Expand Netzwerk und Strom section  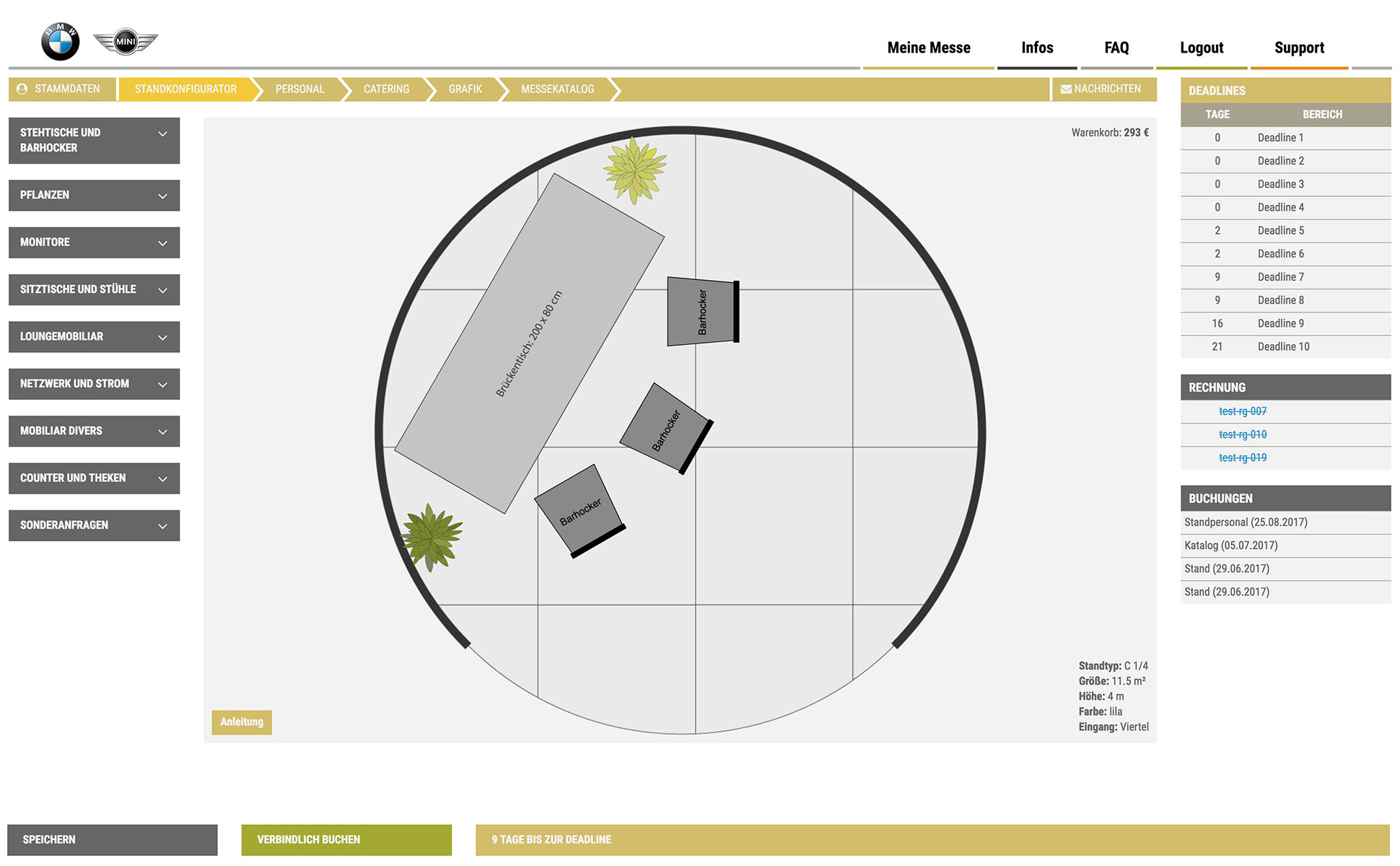coord(94,384)
